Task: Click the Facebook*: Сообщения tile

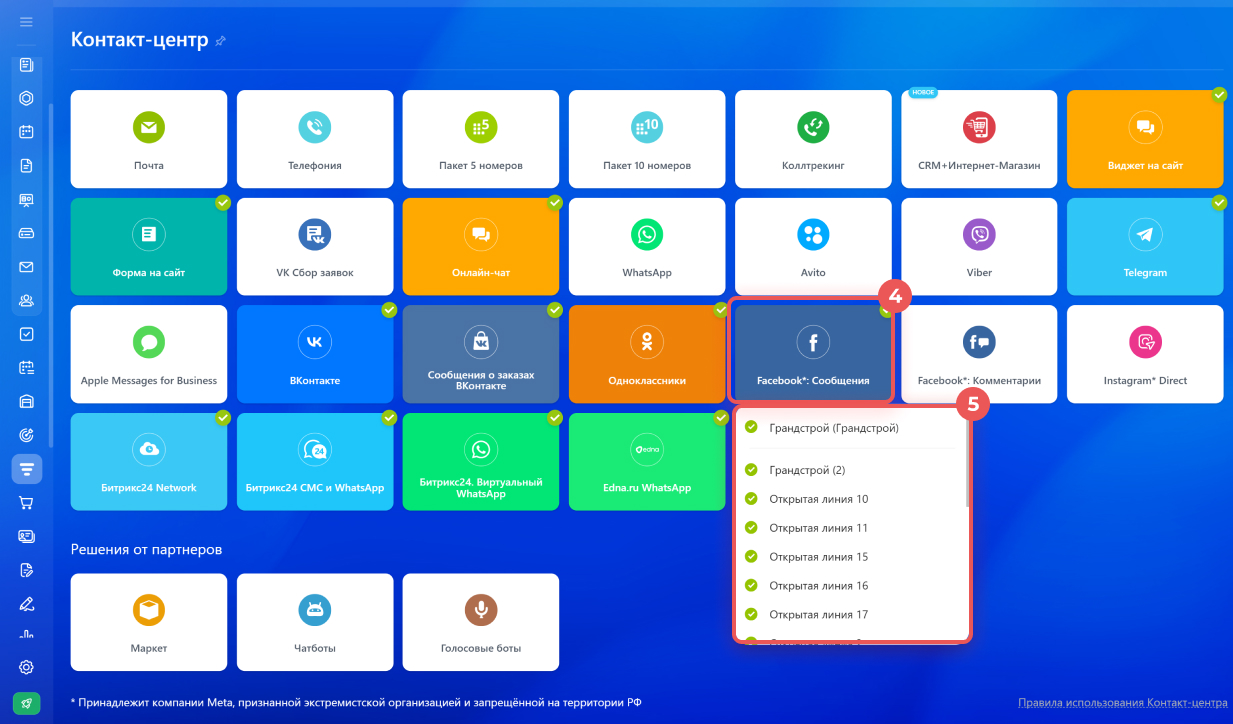Action: tap(813, 354)
